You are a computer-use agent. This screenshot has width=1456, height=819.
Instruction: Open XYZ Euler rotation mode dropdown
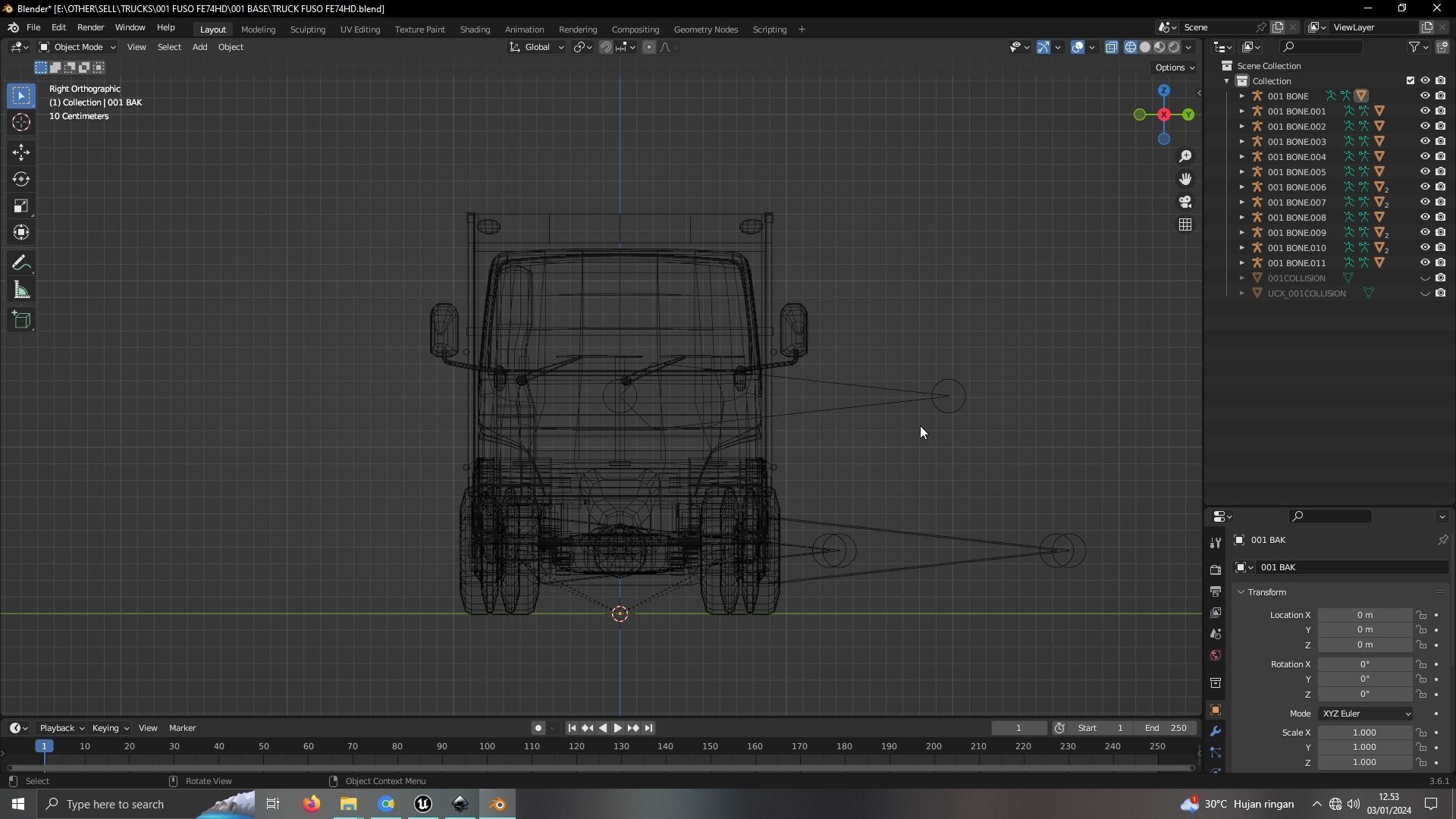[1365, 714]
